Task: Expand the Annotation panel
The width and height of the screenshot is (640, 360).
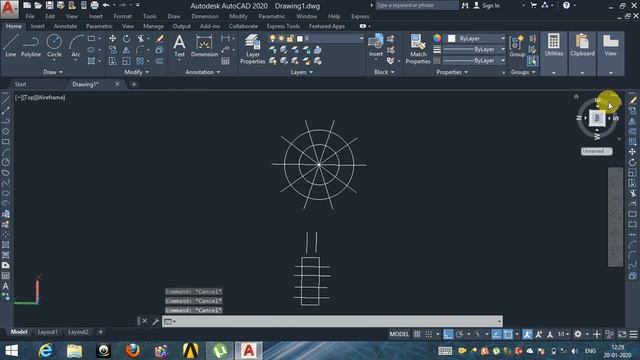Action: pos(203,72)
